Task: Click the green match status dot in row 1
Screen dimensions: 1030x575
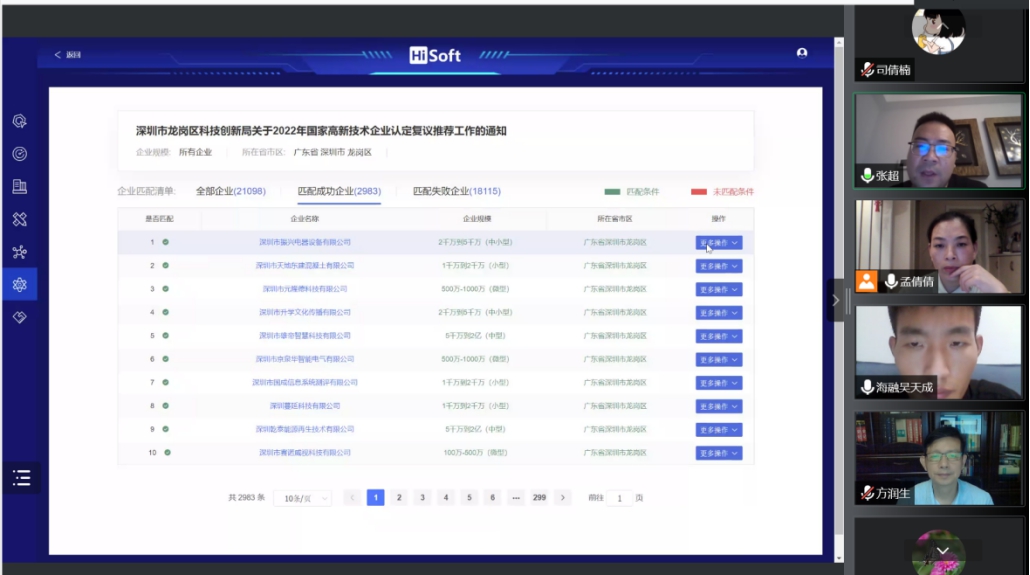Action: [x=166, y=242]
